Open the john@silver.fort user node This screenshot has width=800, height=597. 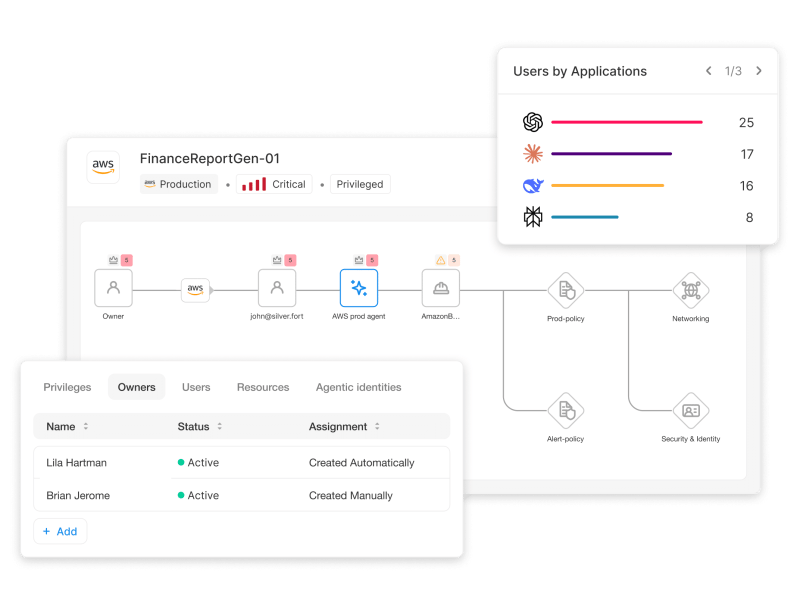point(277,288)
